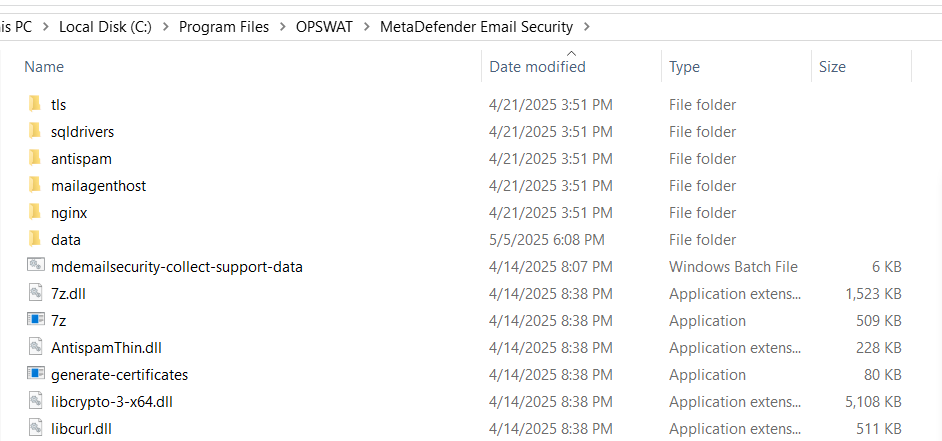Click the libcrypto-3-x64.dll file name

(x=112, y=402)
